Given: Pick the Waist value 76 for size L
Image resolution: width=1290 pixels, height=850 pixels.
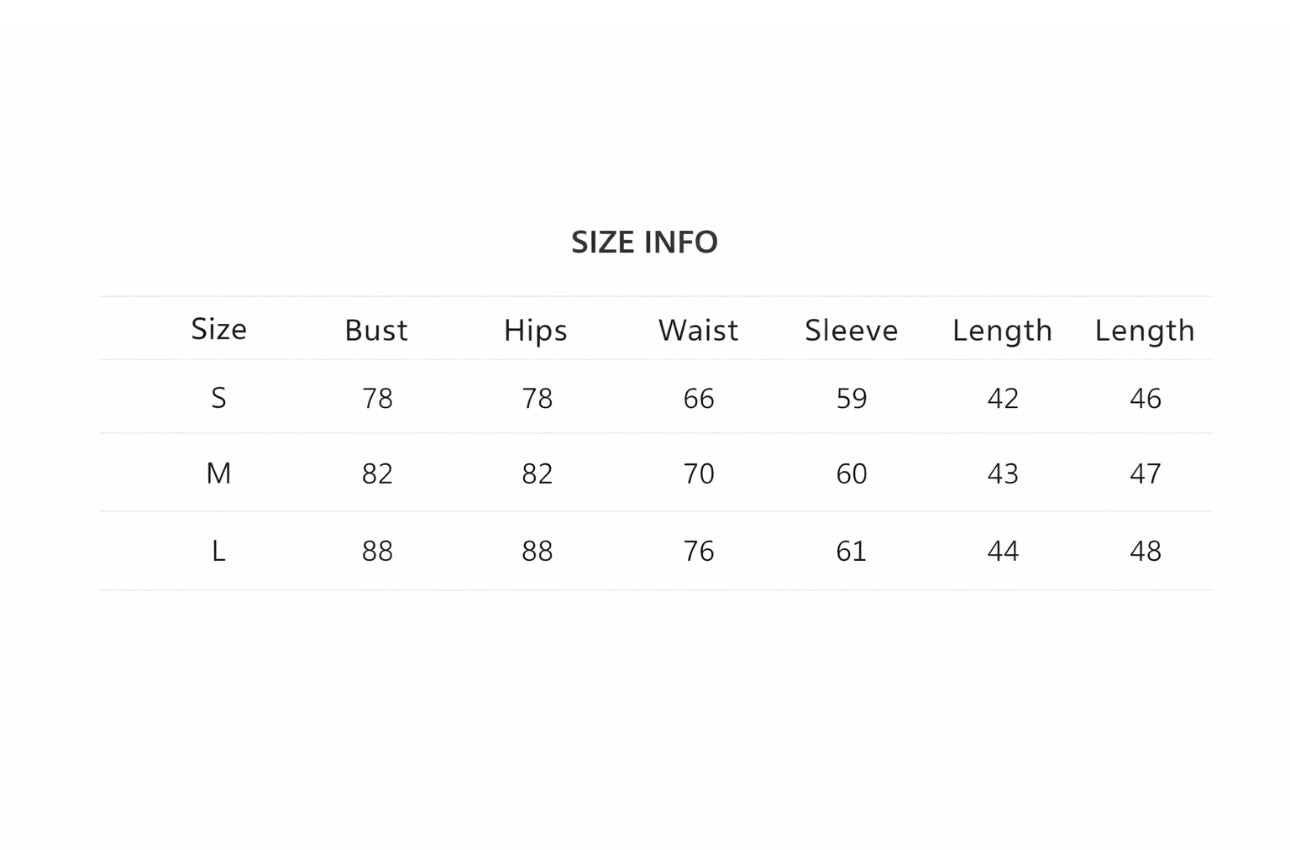Looking at the screenshot, I should click(698, 551).
